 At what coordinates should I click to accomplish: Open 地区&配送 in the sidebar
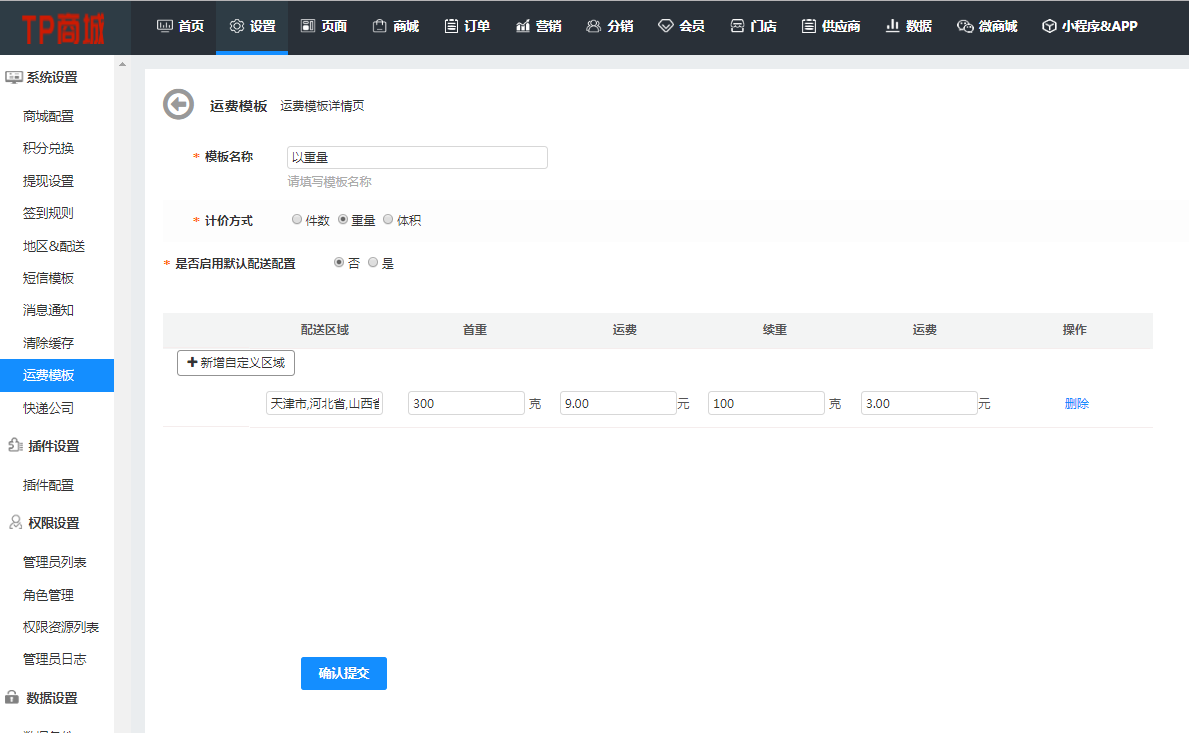point(54,246)
